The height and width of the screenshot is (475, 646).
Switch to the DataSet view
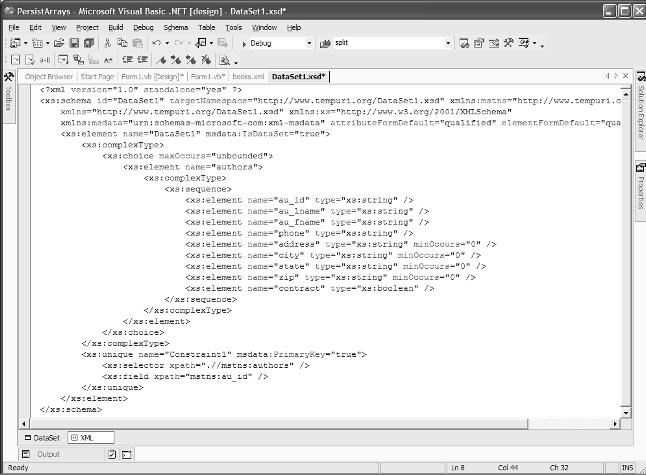pos(42,438)
